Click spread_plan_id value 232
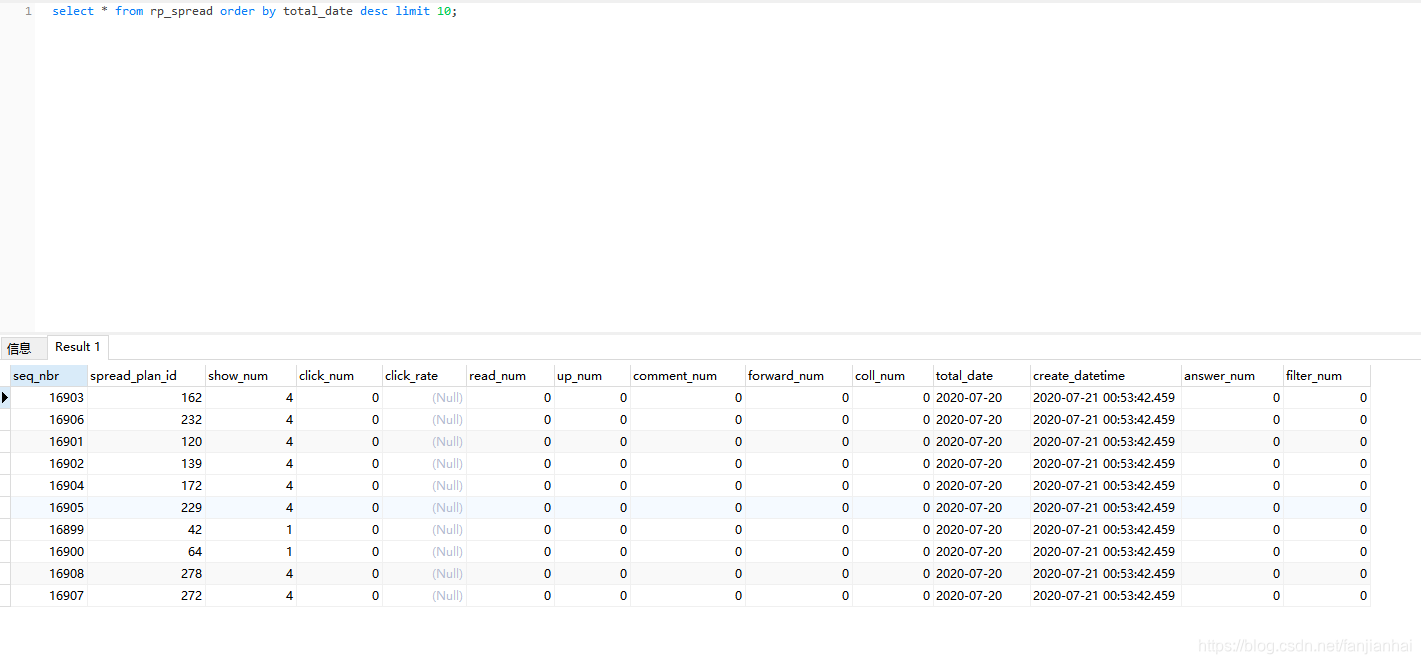Image resolution: width=1421 pixels, height=664 pixels. [146, 420]
